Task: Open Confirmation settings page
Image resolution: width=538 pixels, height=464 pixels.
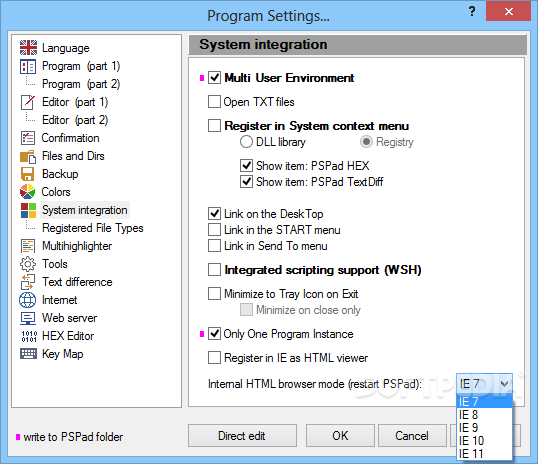Action: click(70, 138)
